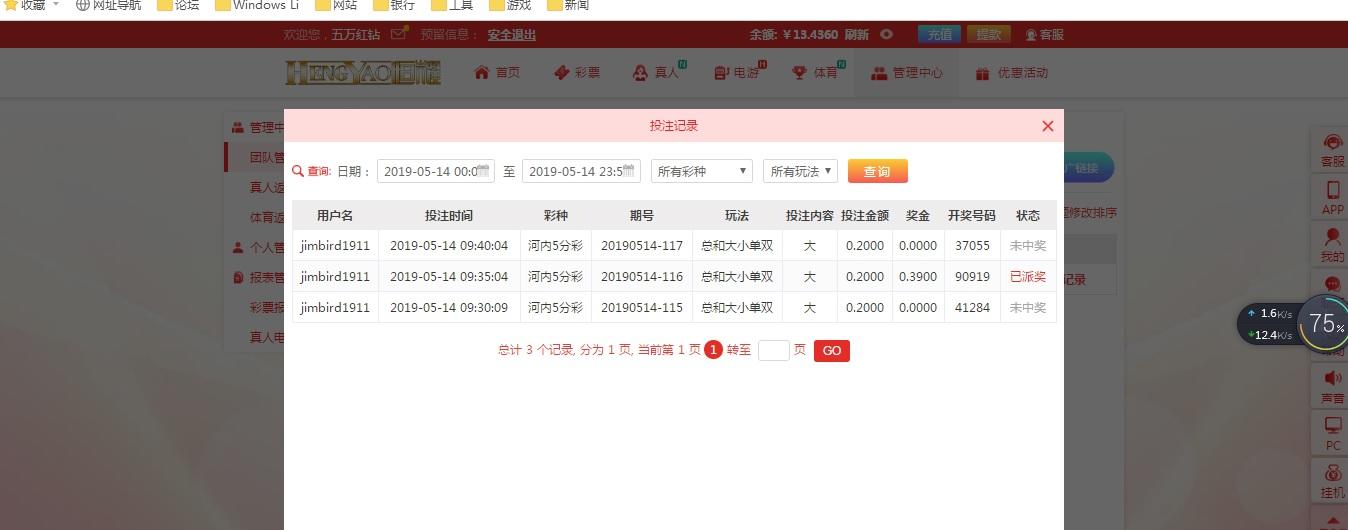Open the 优惠活动 promotions nav item
The image size is (1348, 530).
(1011, 73)
